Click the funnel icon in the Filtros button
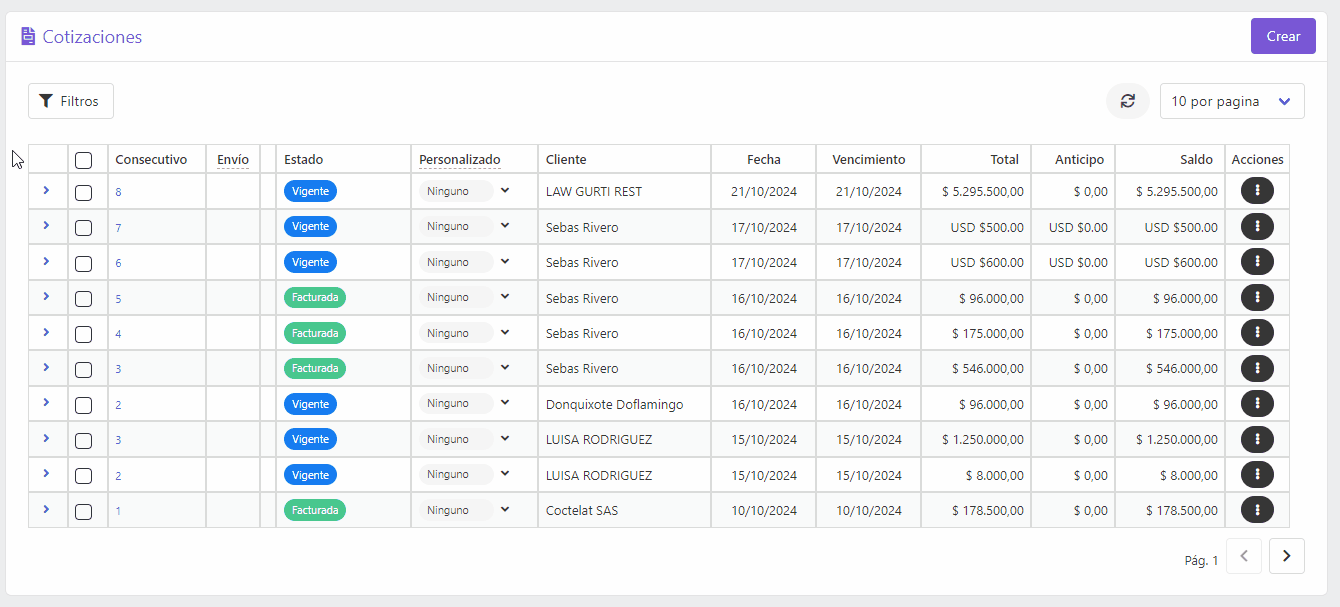 [46, 101]
